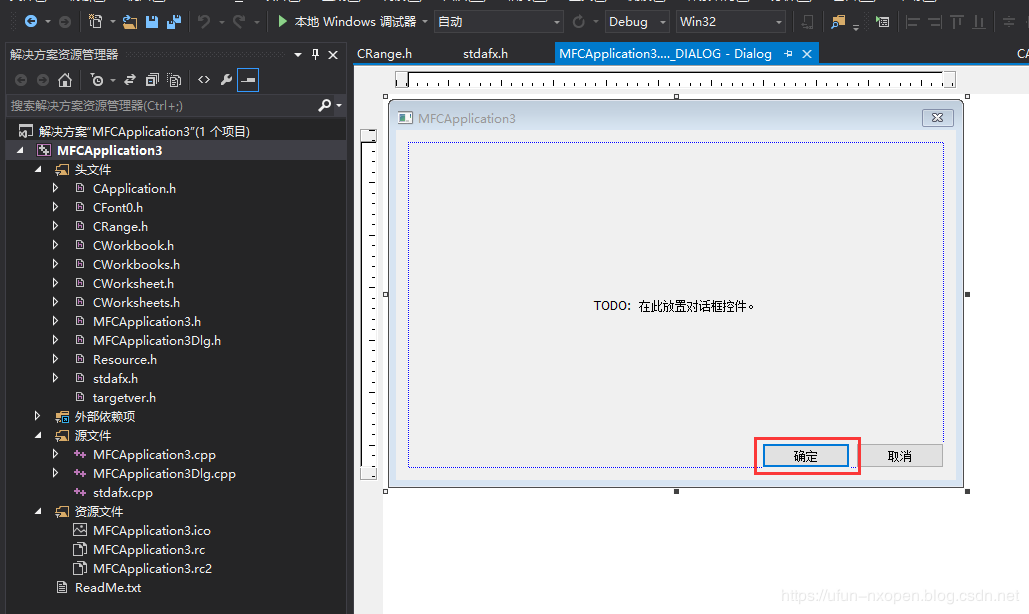Click inside the Solution Explorer search box
1029x614 pixels.
coord(160,104)
